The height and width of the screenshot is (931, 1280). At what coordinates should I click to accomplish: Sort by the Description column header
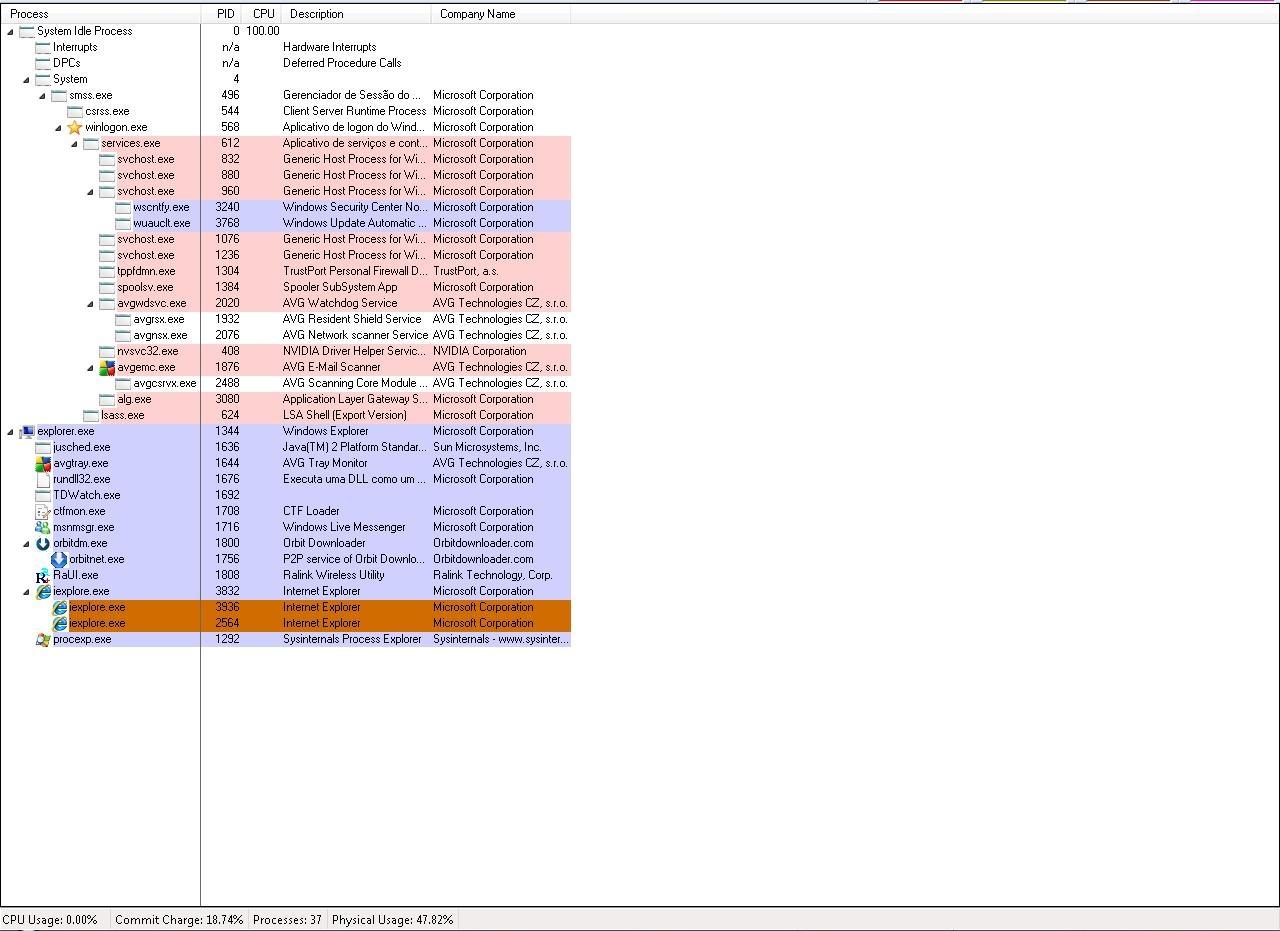pos(355,14)
